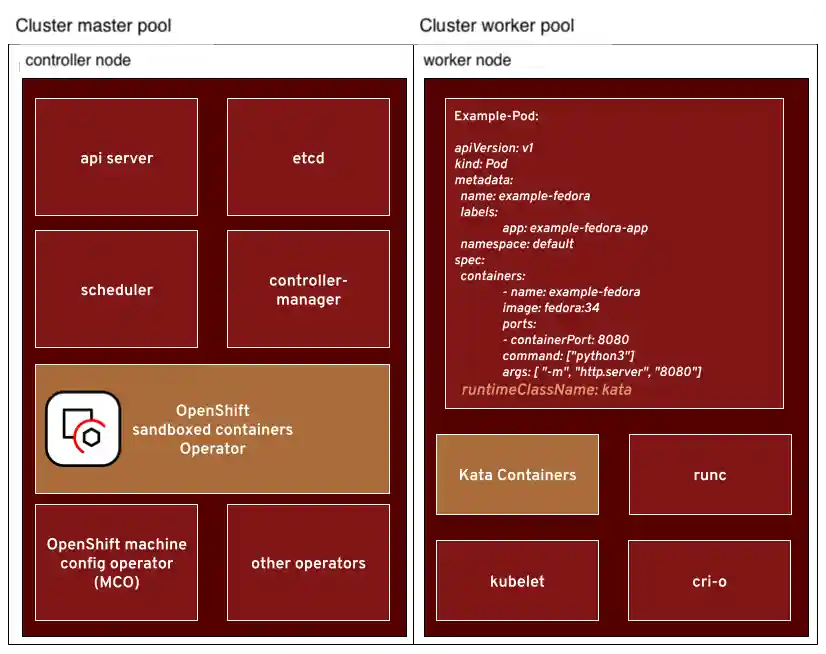Click the runtimeClassName: kata line
The image size is (826, 654).
pos(546,389)
